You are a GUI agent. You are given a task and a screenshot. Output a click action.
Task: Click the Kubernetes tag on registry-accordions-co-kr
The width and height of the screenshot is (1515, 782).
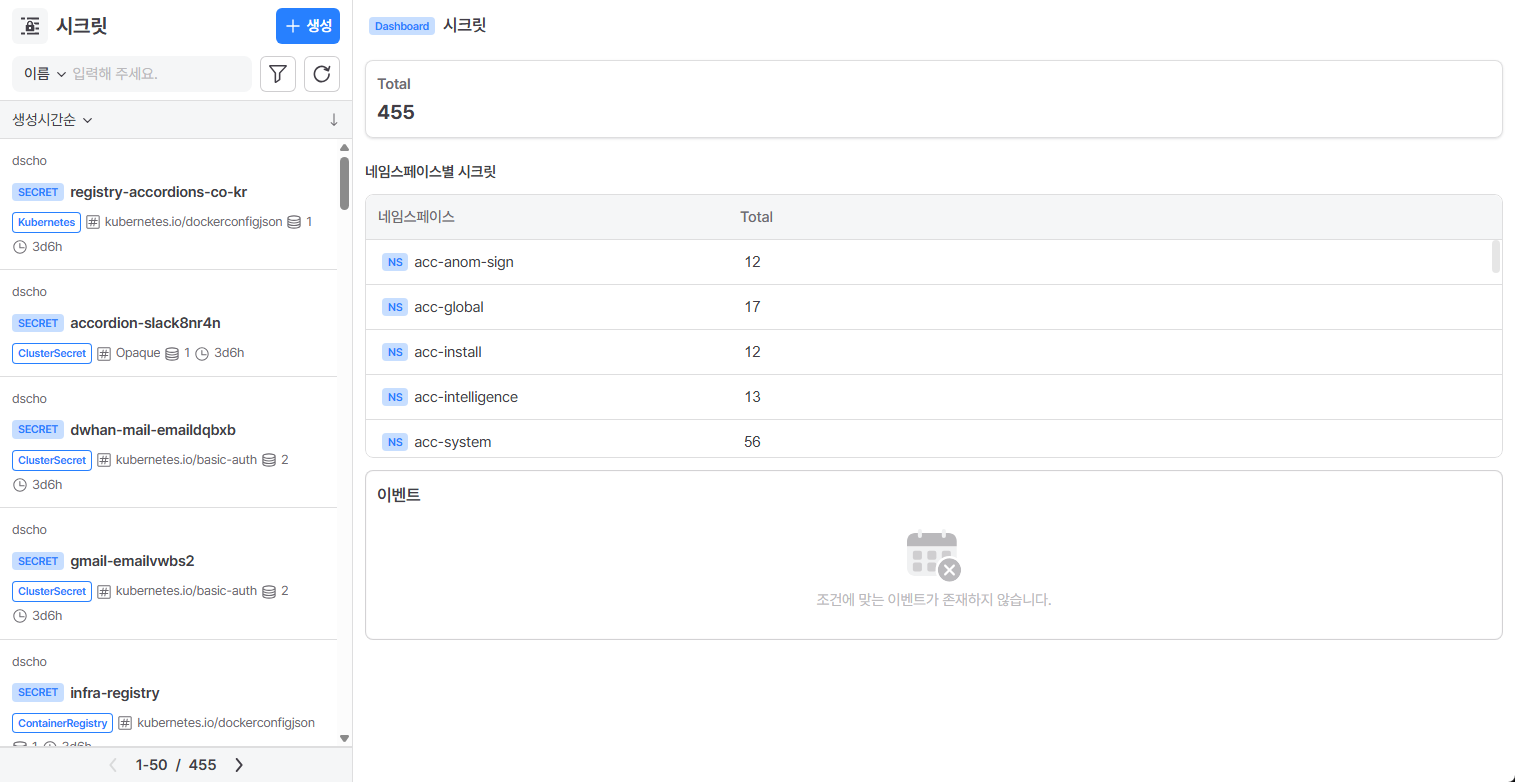point(46,222)
